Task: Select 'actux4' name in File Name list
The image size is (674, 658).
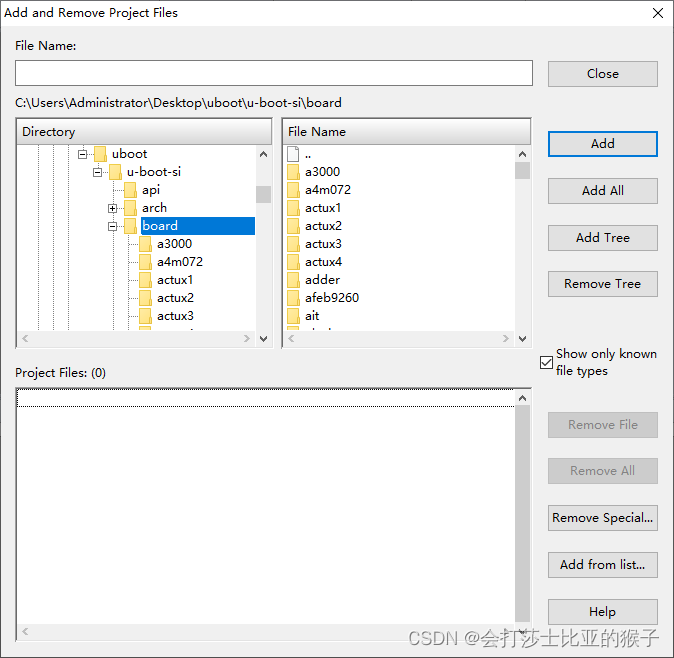Action: [323, 262]
